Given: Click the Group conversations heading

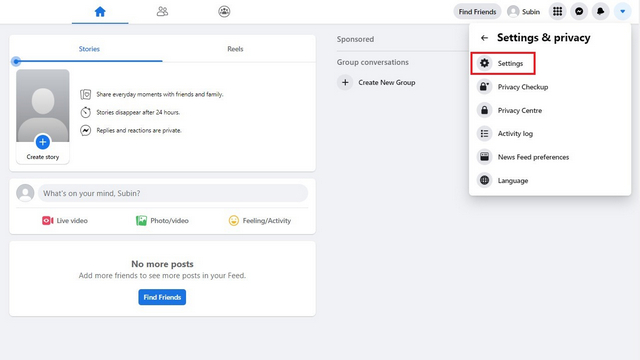Looking at the screenshot, I should [x=373, y=62].
